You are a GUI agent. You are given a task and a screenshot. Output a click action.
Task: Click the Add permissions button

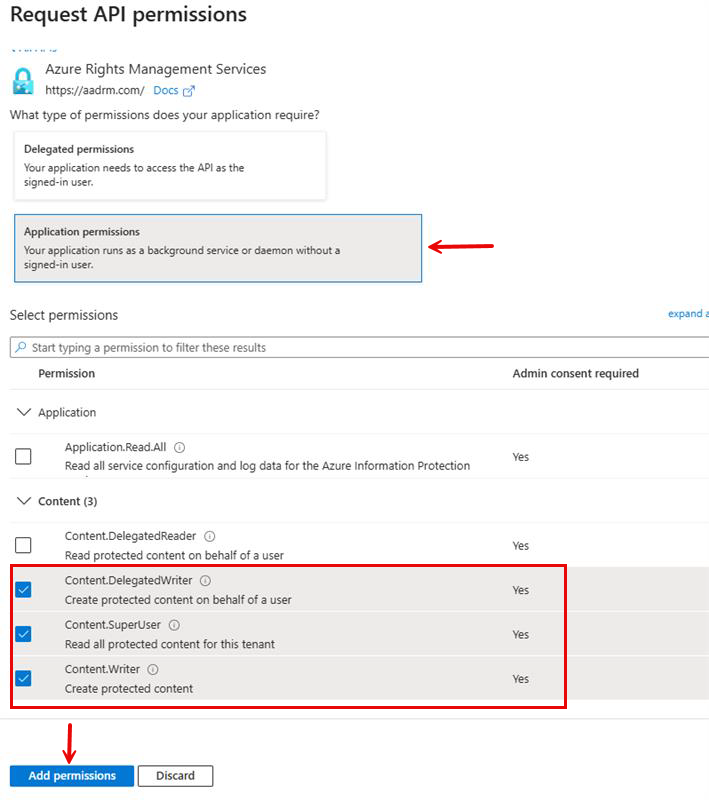(70, 775)
